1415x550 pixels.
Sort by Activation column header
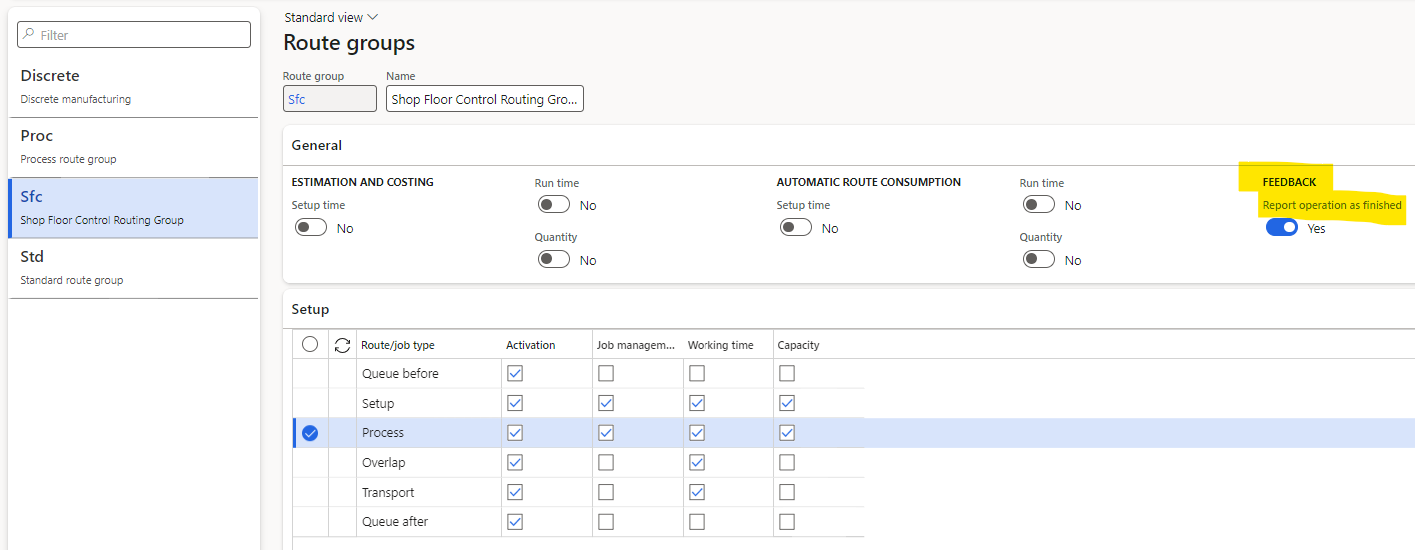(x=531, y=345)
